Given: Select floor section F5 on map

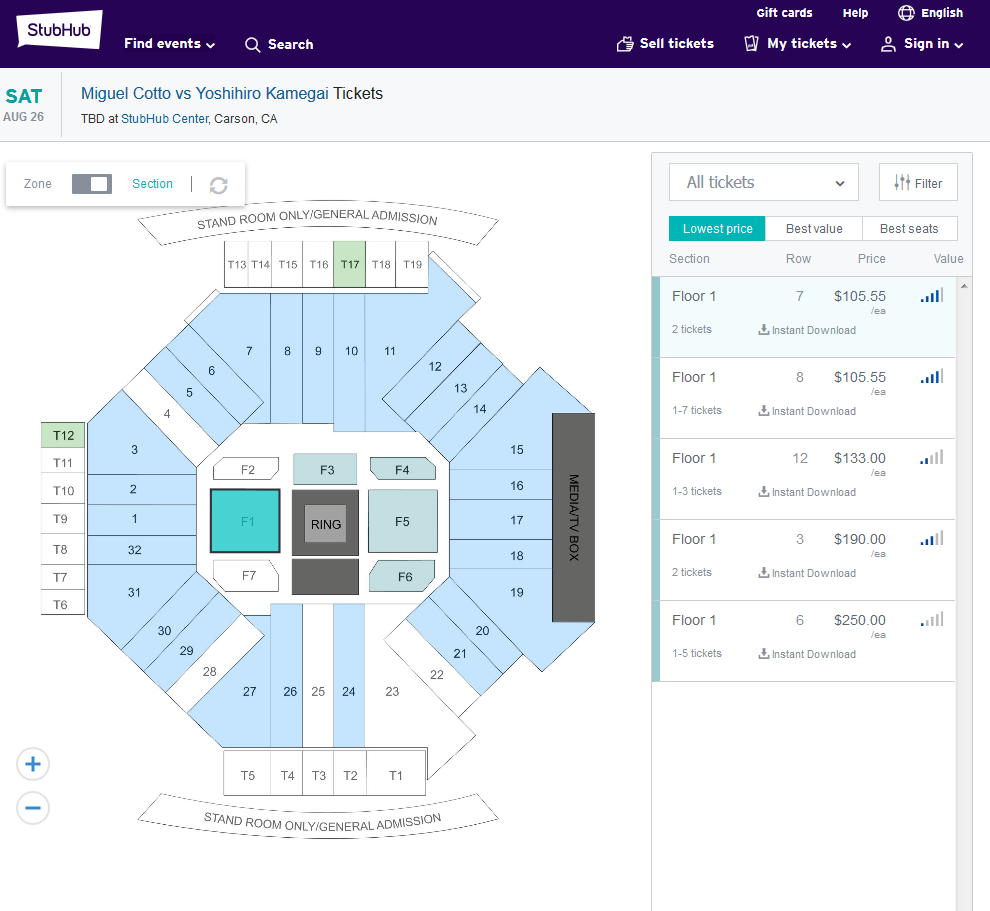Looking at the screenshot, I should (x=402, y=521).
